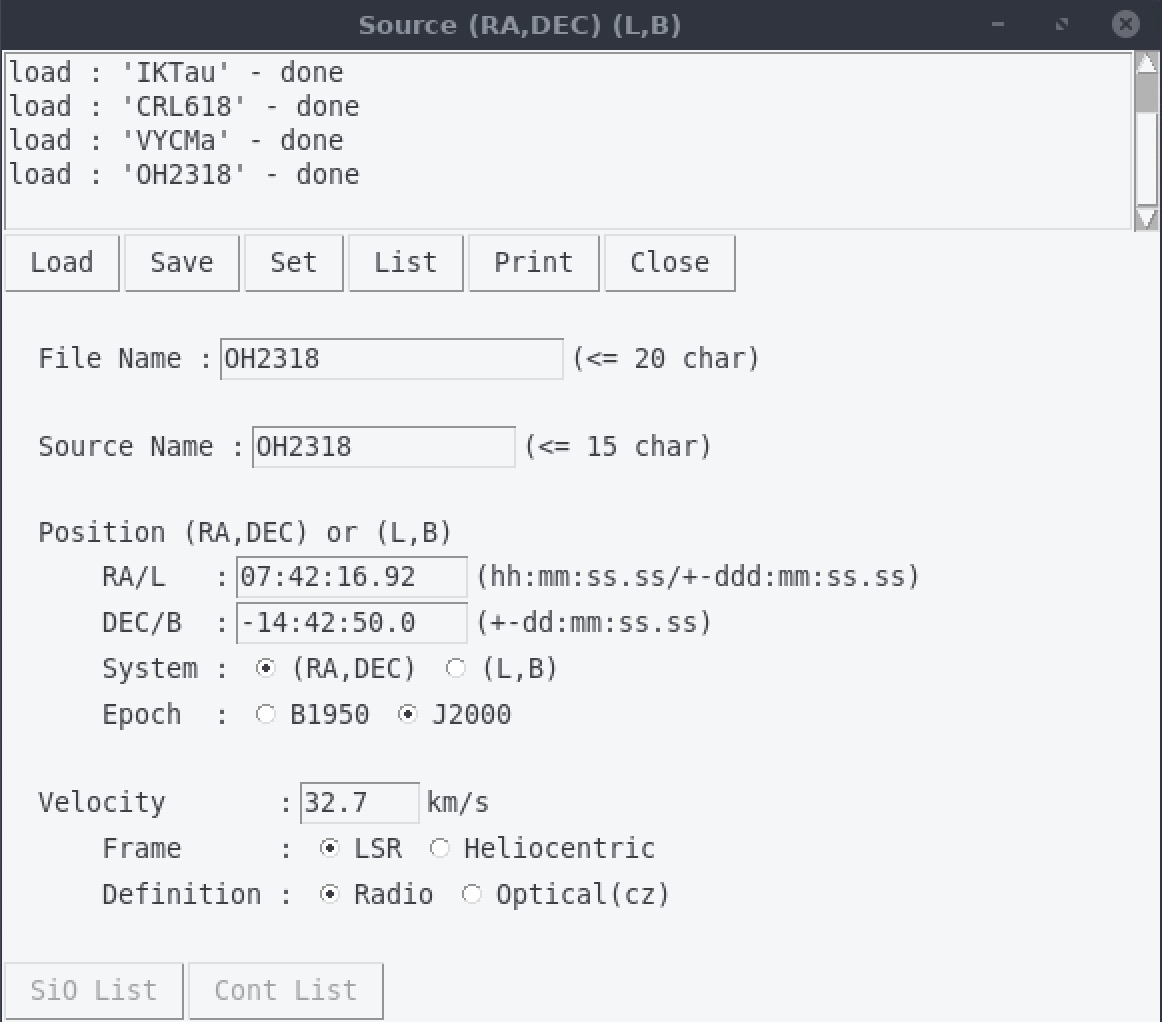
Task: Click the File Name input field
Action: [391, 359]
